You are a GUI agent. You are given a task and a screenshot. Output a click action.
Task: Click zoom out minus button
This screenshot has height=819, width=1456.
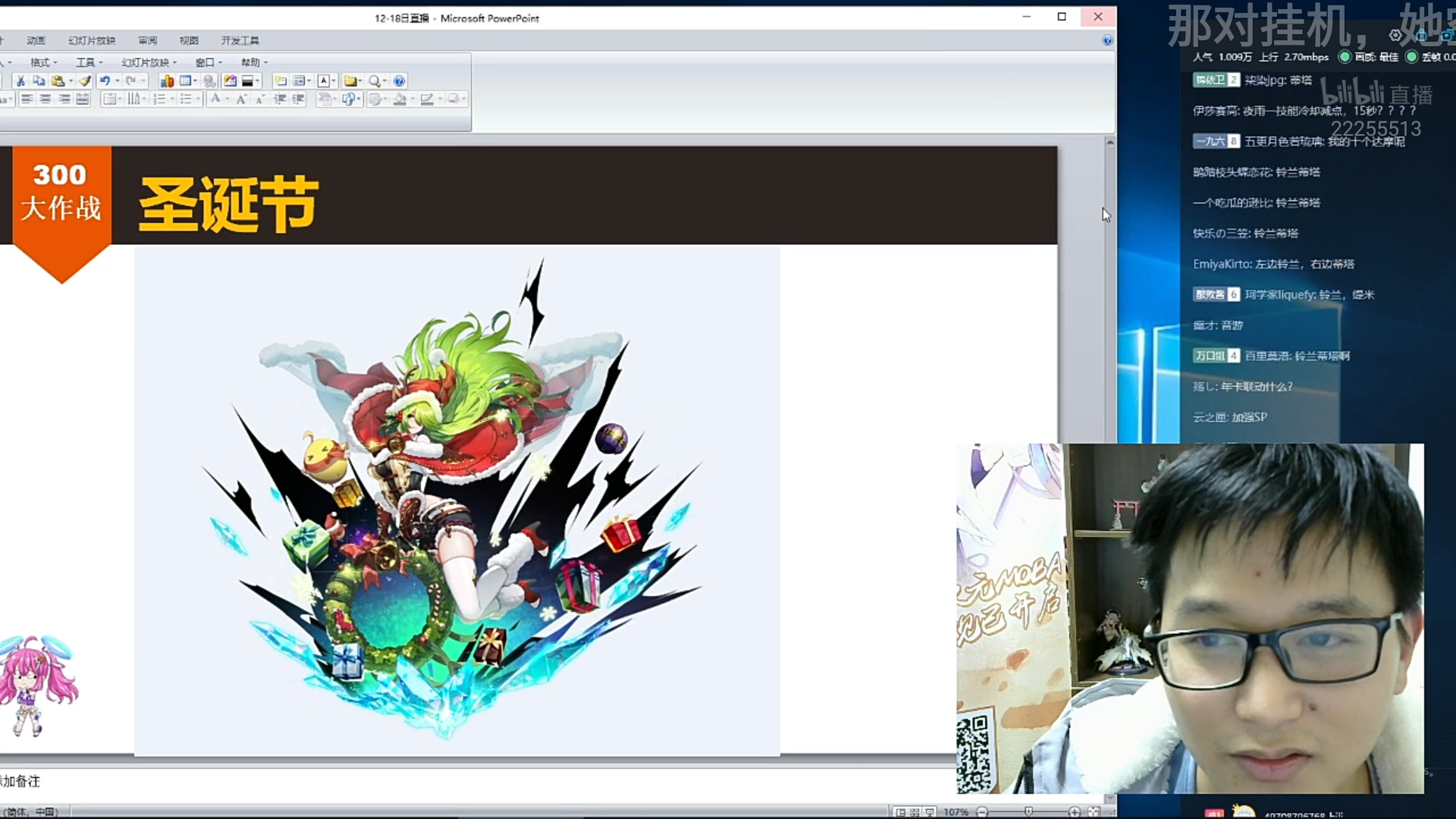(982, 812)
